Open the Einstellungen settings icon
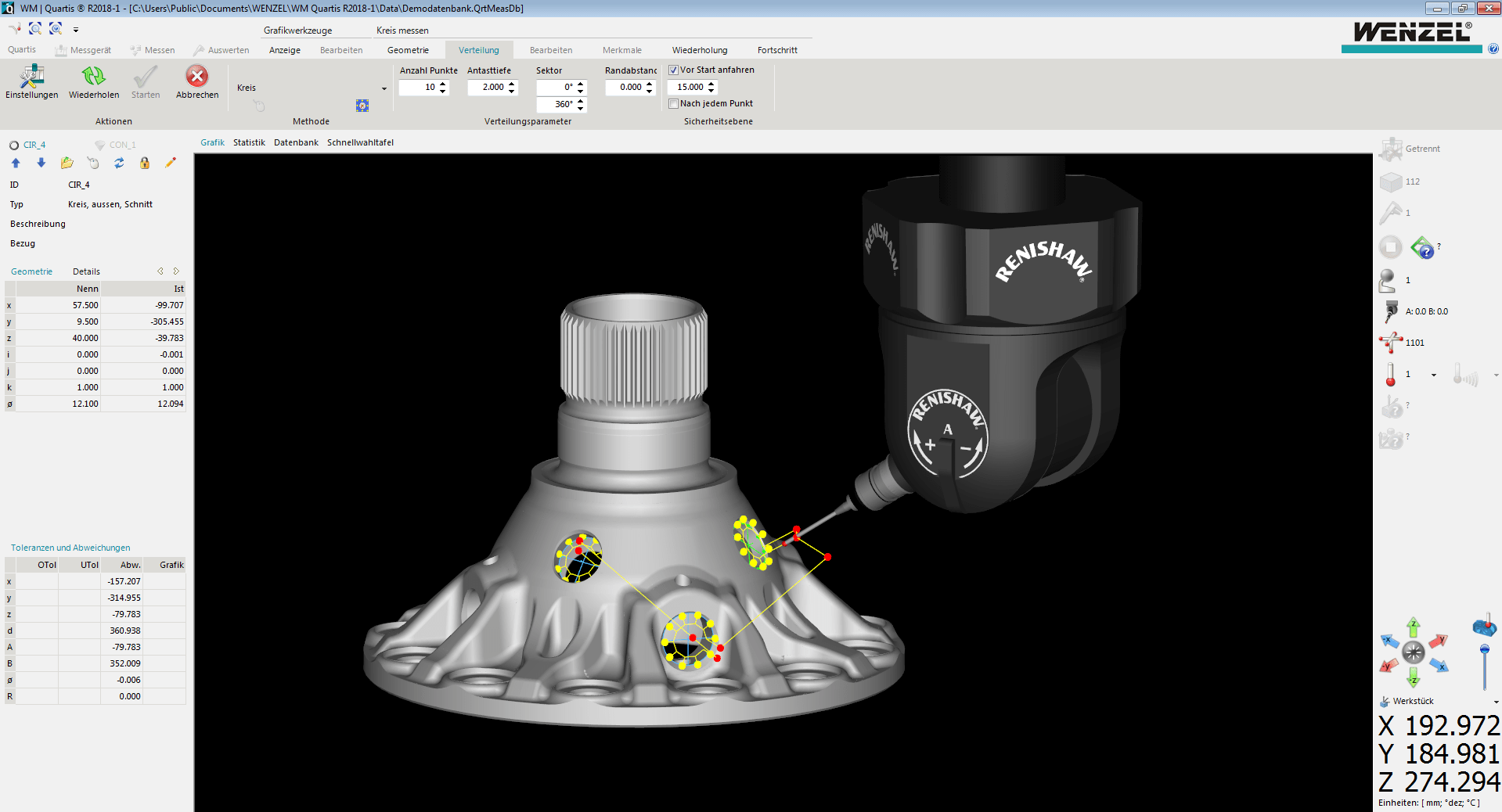Screen dimensions: 1502x812 pyautogui.click(x=31, y=77)
